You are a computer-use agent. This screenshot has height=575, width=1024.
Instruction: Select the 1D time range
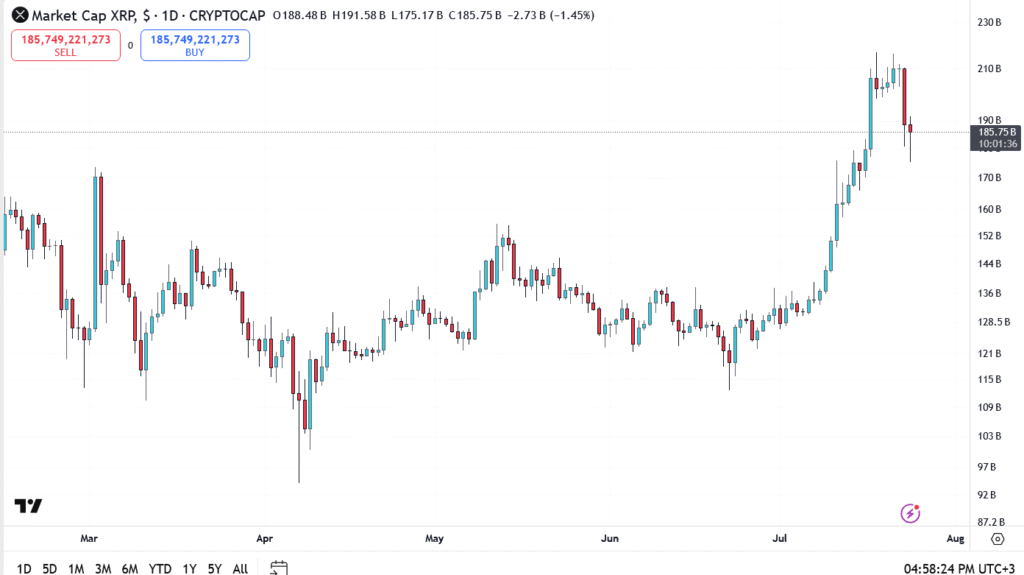[x=24, y=569]
